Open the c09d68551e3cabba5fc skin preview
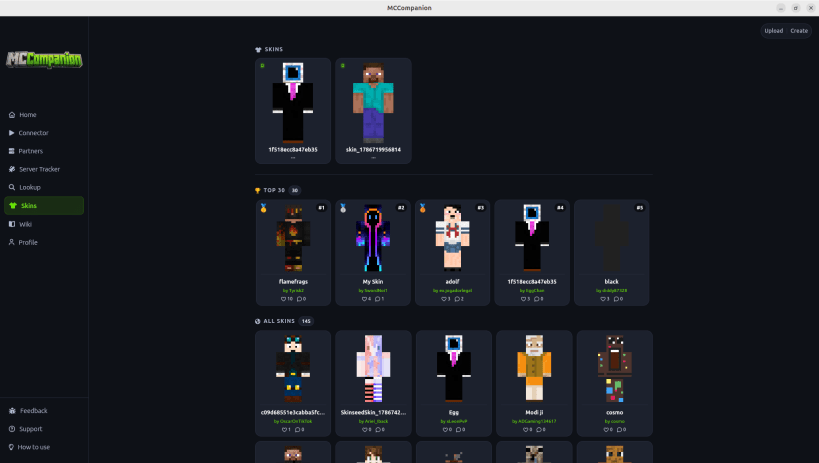Image resolution: width=819 pixels, height=463 pixels. 293,369
